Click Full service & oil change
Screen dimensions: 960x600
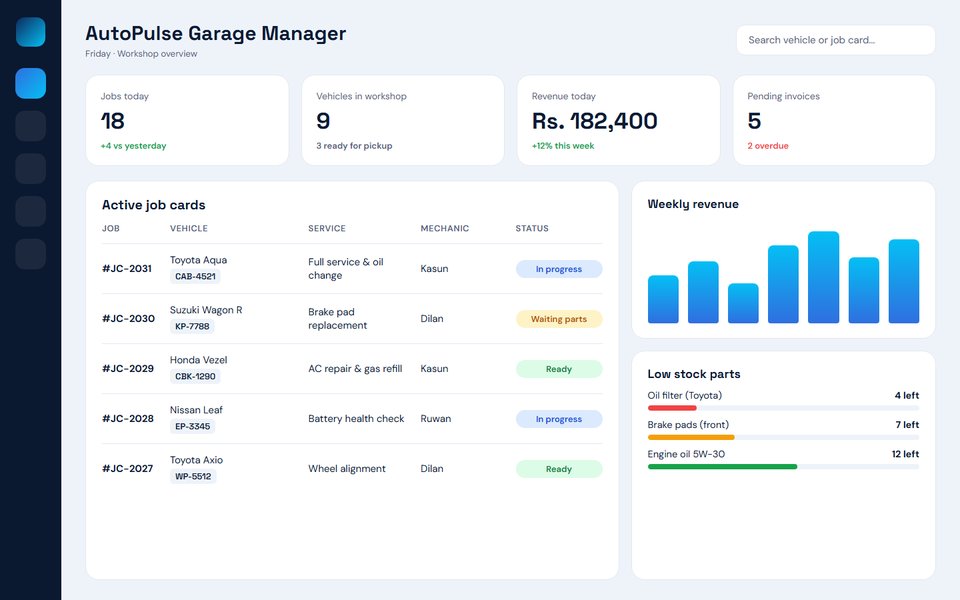[346, 269]
